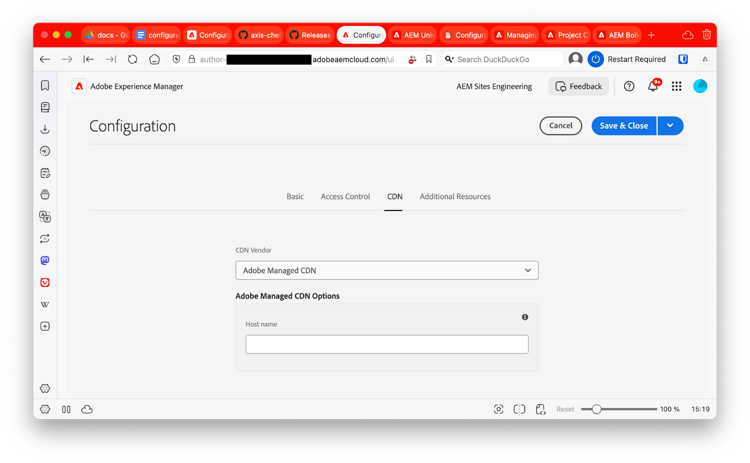The width and height of the screenshot is (750, 463).
Task: Open the Vivaldi web panel
Action: [x=45, y=282]
